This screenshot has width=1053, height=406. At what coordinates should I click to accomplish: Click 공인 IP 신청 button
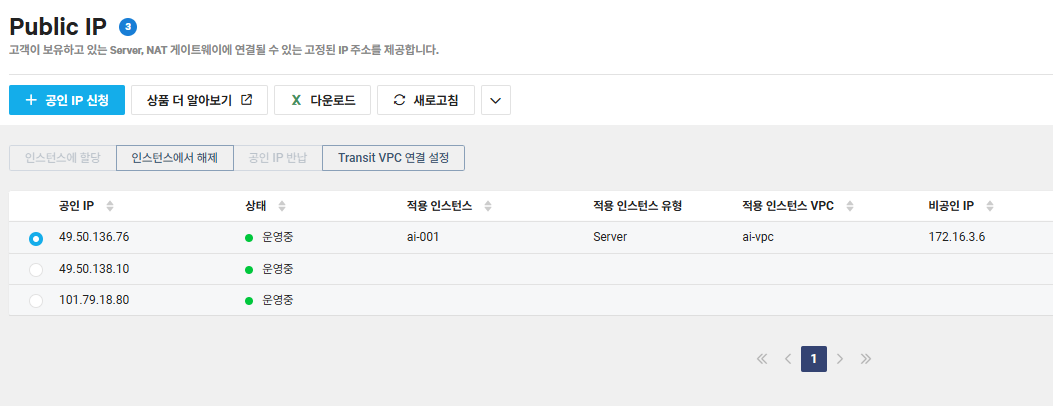67,100
